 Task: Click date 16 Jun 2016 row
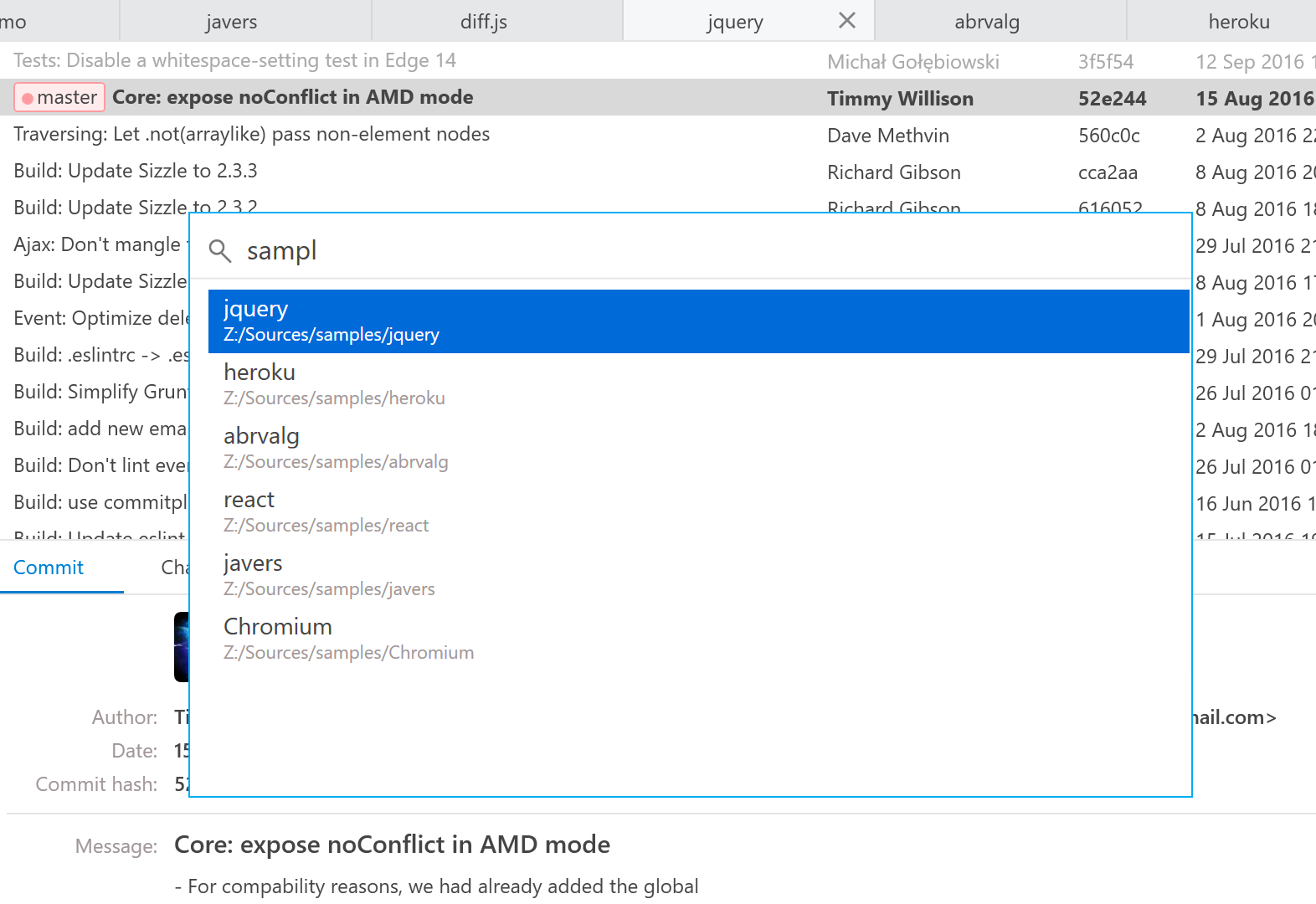point(1254,504)
